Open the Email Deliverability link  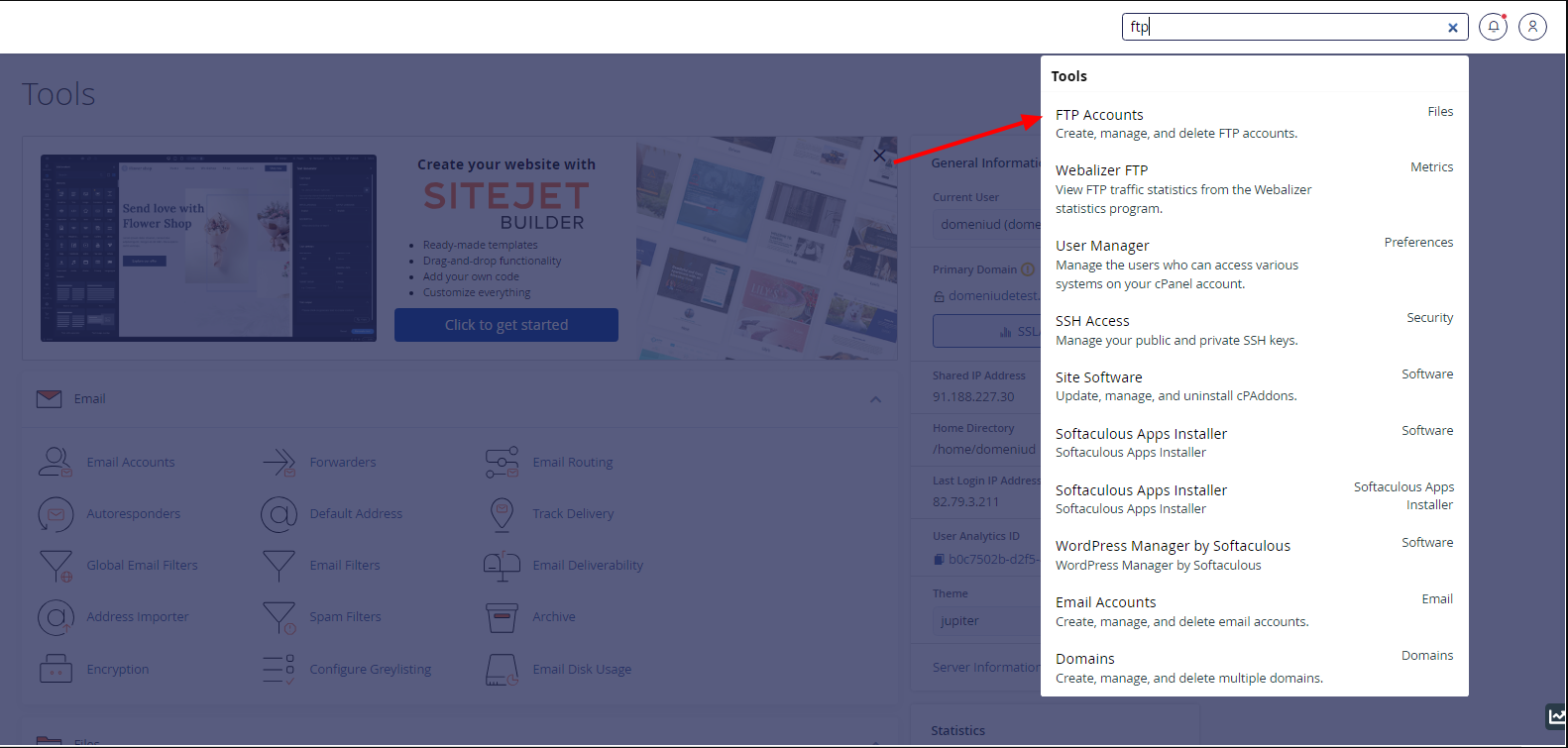(x=588, y=565)
